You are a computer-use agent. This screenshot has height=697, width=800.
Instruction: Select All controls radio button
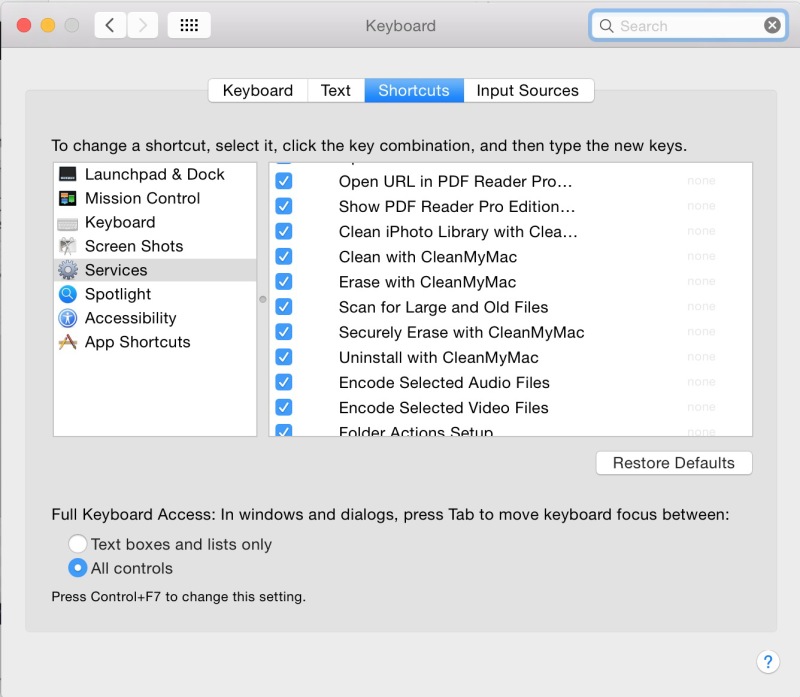tap(78, 568)
